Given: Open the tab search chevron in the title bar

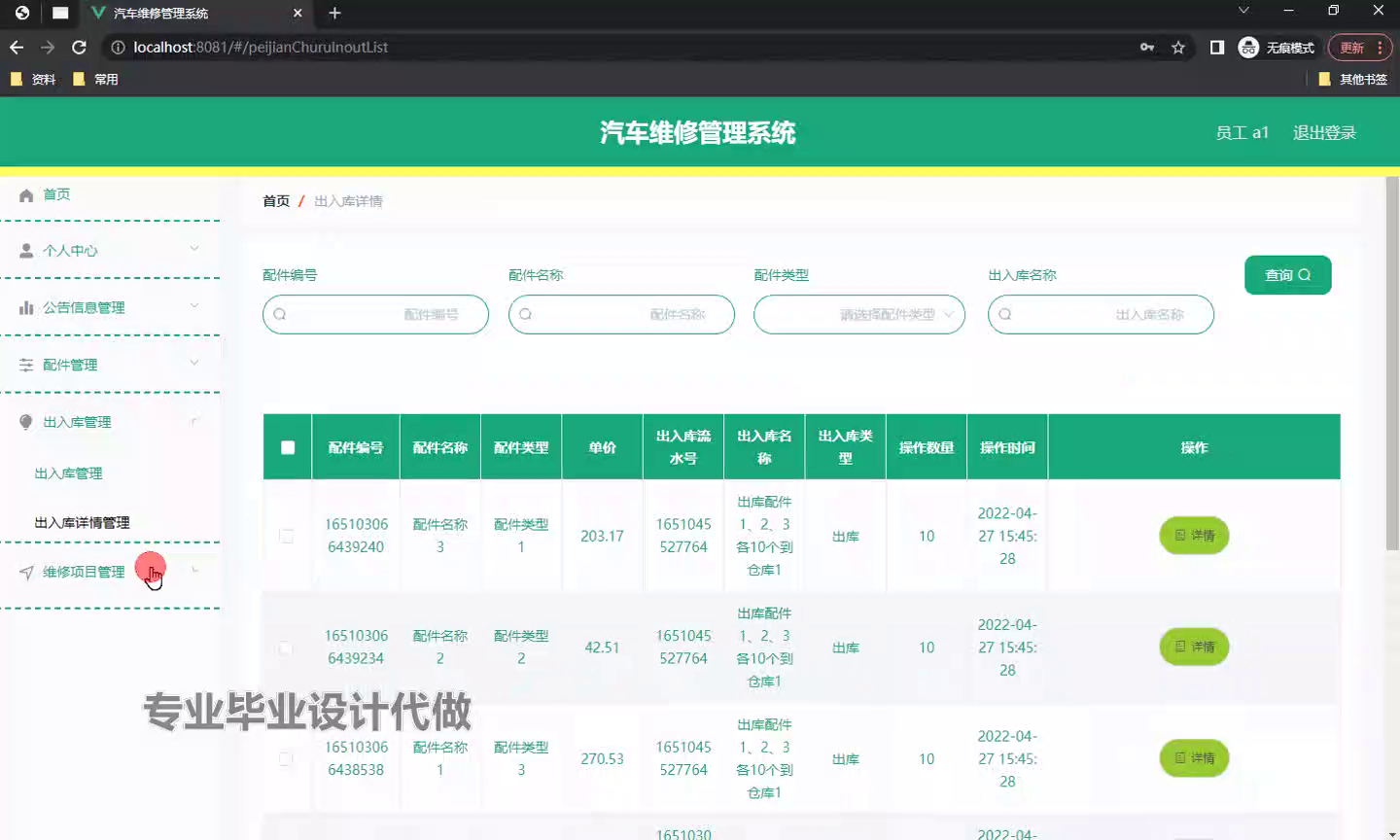Looking at the screenshot, I should [1243, 11].
